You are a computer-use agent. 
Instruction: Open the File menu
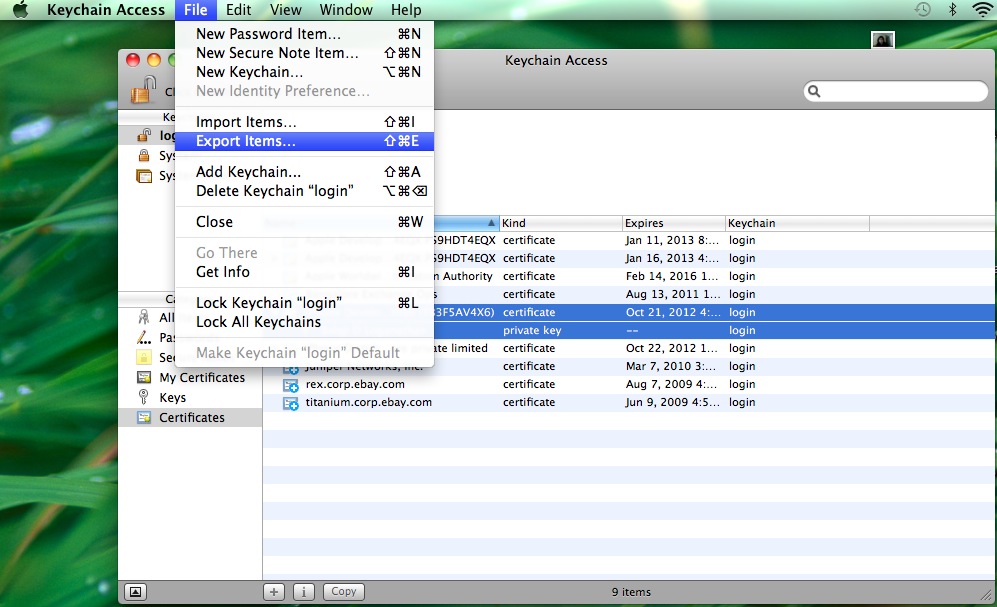pyautogui.click(x=196, y=10)
